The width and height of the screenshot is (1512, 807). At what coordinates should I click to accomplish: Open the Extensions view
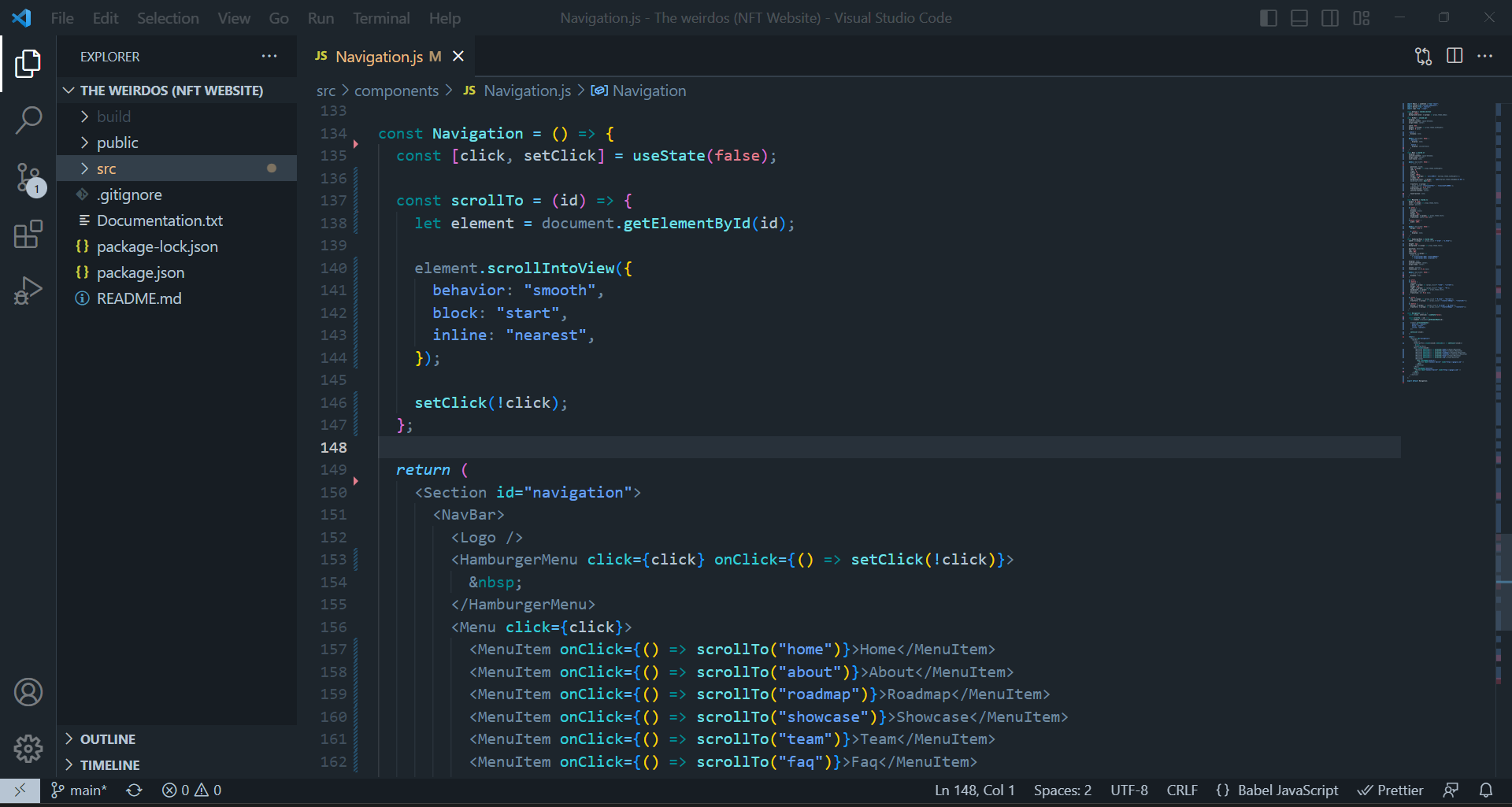pos(28,235)
